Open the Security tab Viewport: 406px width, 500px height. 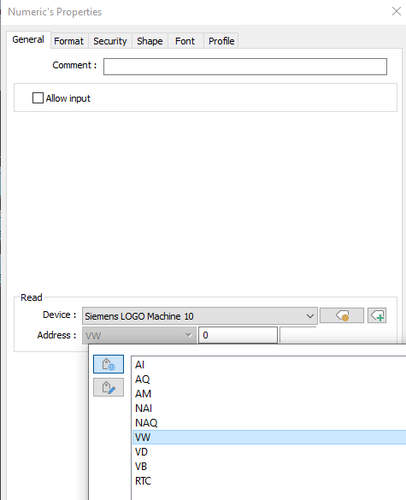pyautogui.click(x=110, y=41)
